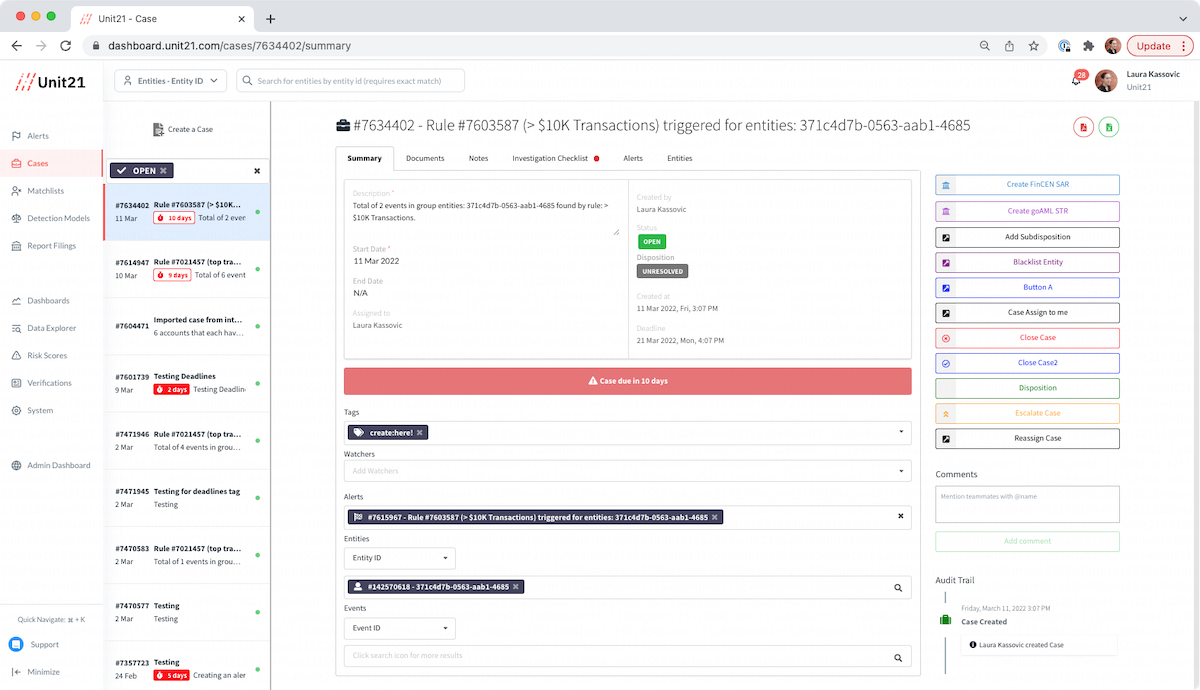Go to Cases in sidebar

click(x=38, y=163)
